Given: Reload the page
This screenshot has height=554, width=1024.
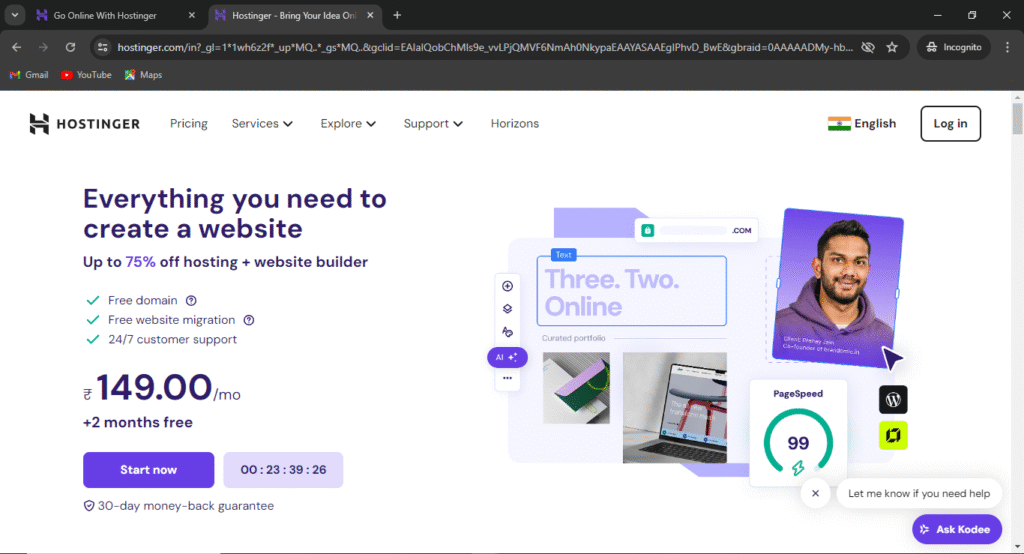Looking at the screenshot, I should tap(71, 47).
